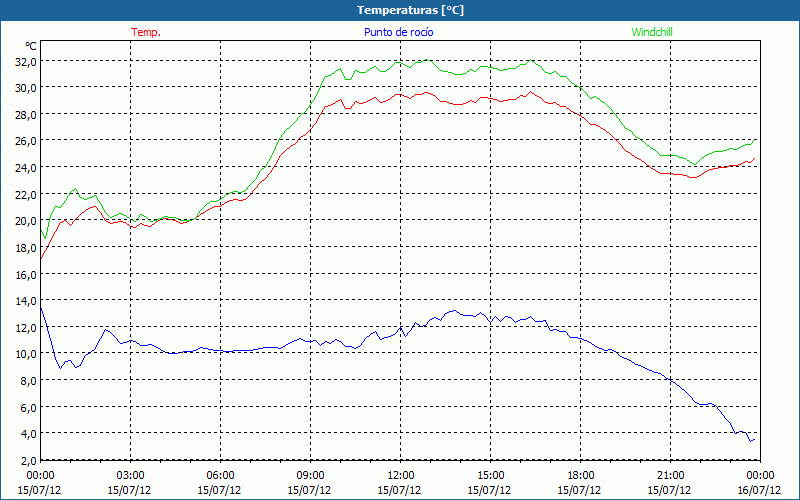800x500 pixels.
Task: Click the green Windchill legend label
Action: tap(652, 32)
